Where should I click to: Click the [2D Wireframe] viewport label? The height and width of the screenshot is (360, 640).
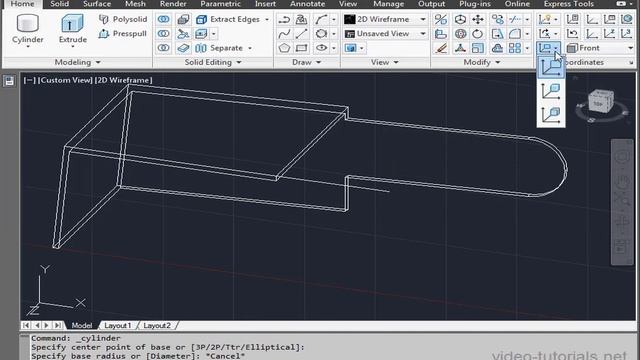point(124,80)
